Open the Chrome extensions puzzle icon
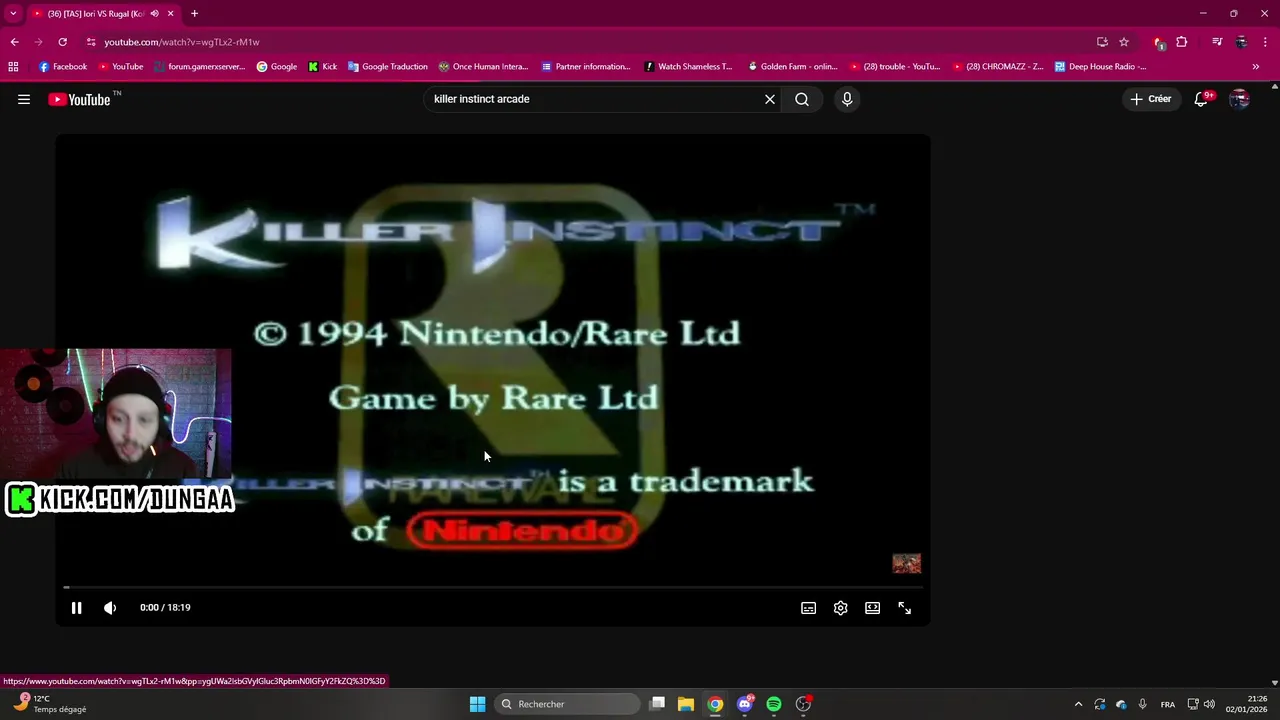Viewport: 1280px width, 720px height. (1182, 42)
